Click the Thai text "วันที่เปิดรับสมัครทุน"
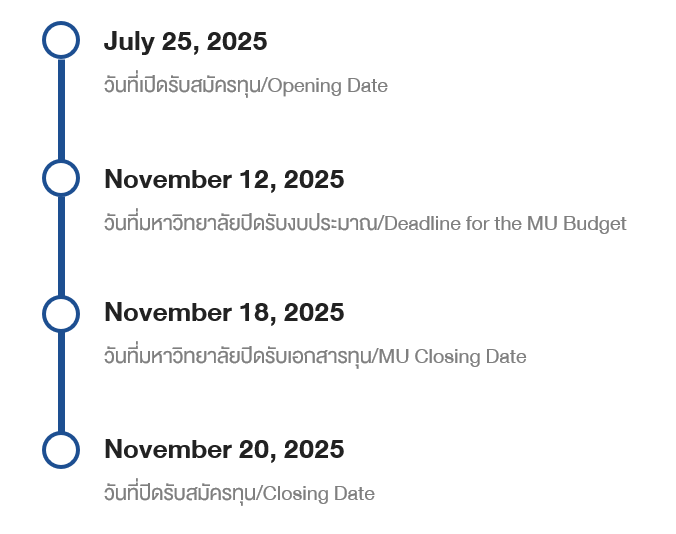The image size is (676, 534). point(180,86)
